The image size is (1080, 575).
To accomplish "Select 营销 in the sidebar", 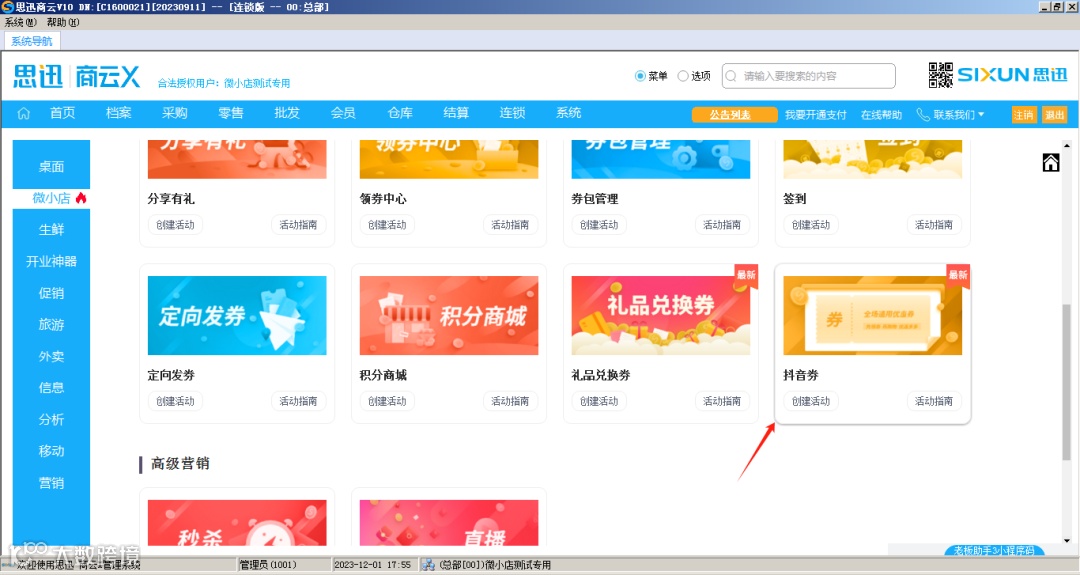I will point(51,483).
